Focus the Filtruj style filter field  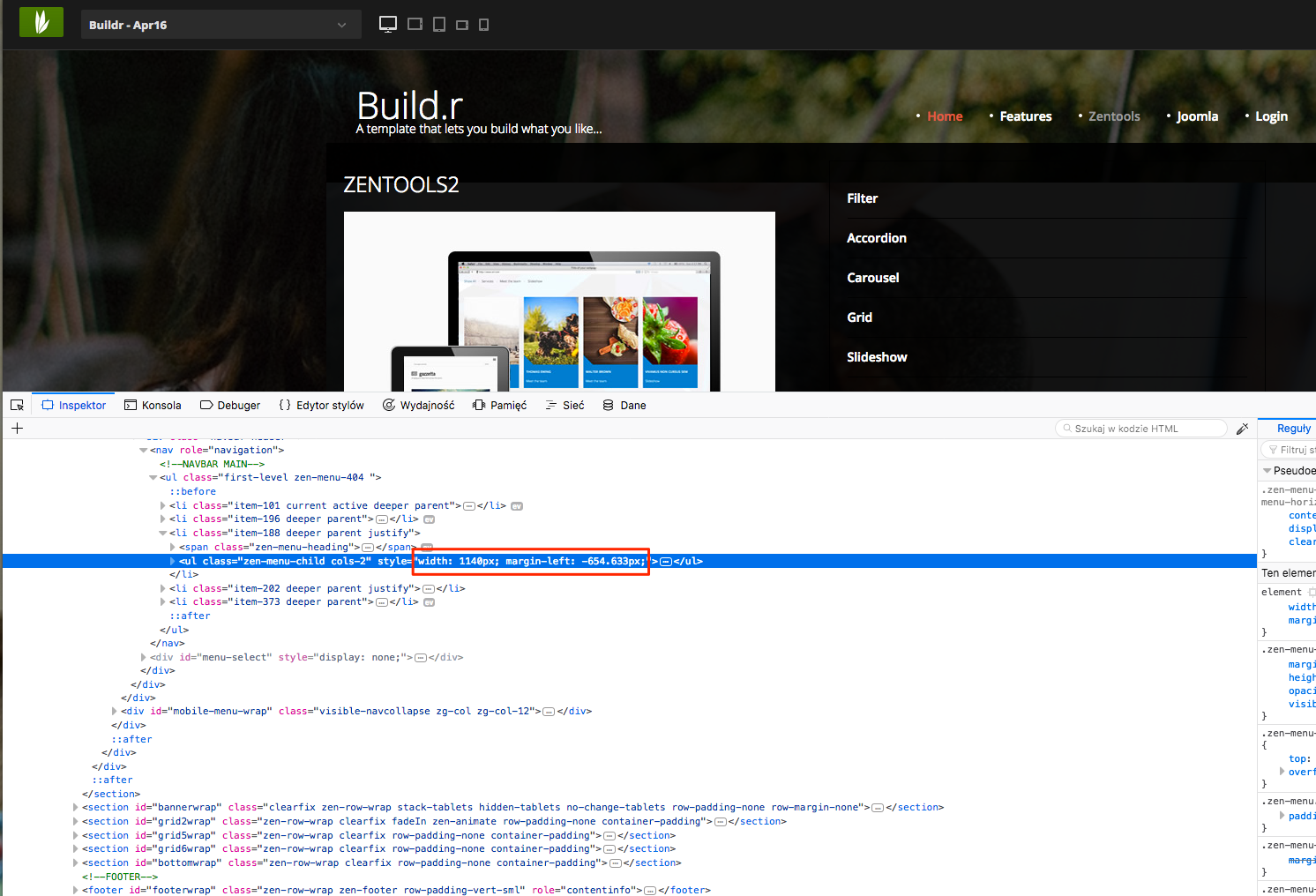coord(1290,450)
